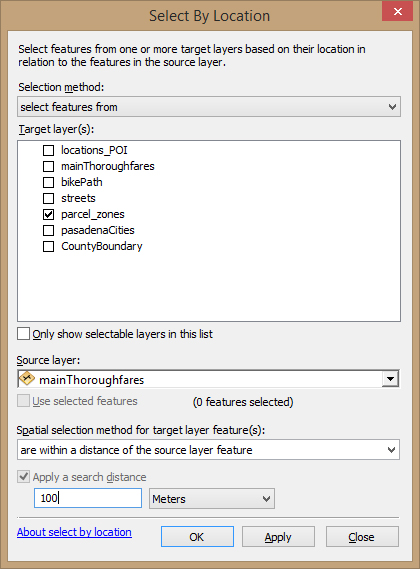Open the Spatial selection method dropdown
Image resolution: width=420 pixels, height=569 pixels.
pyautogui.click(x=208, y=450)
